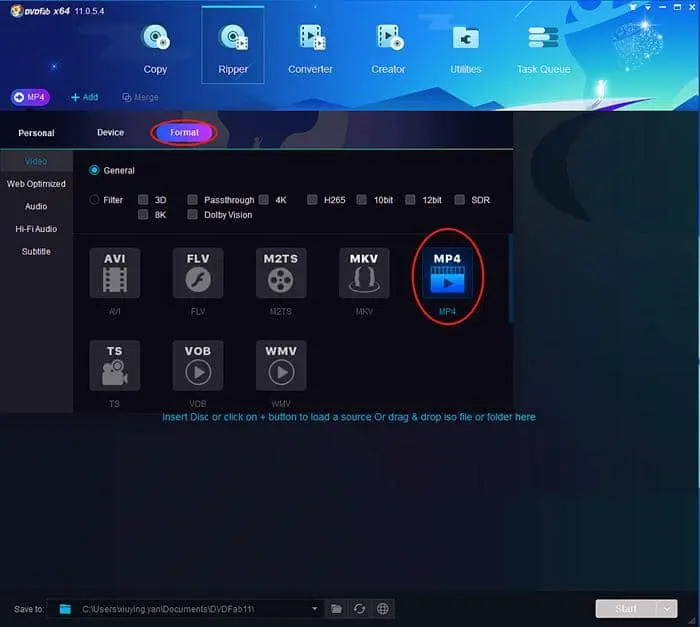Click the Merge button
The height and width of the screenshot is (627, 700).
140,97
